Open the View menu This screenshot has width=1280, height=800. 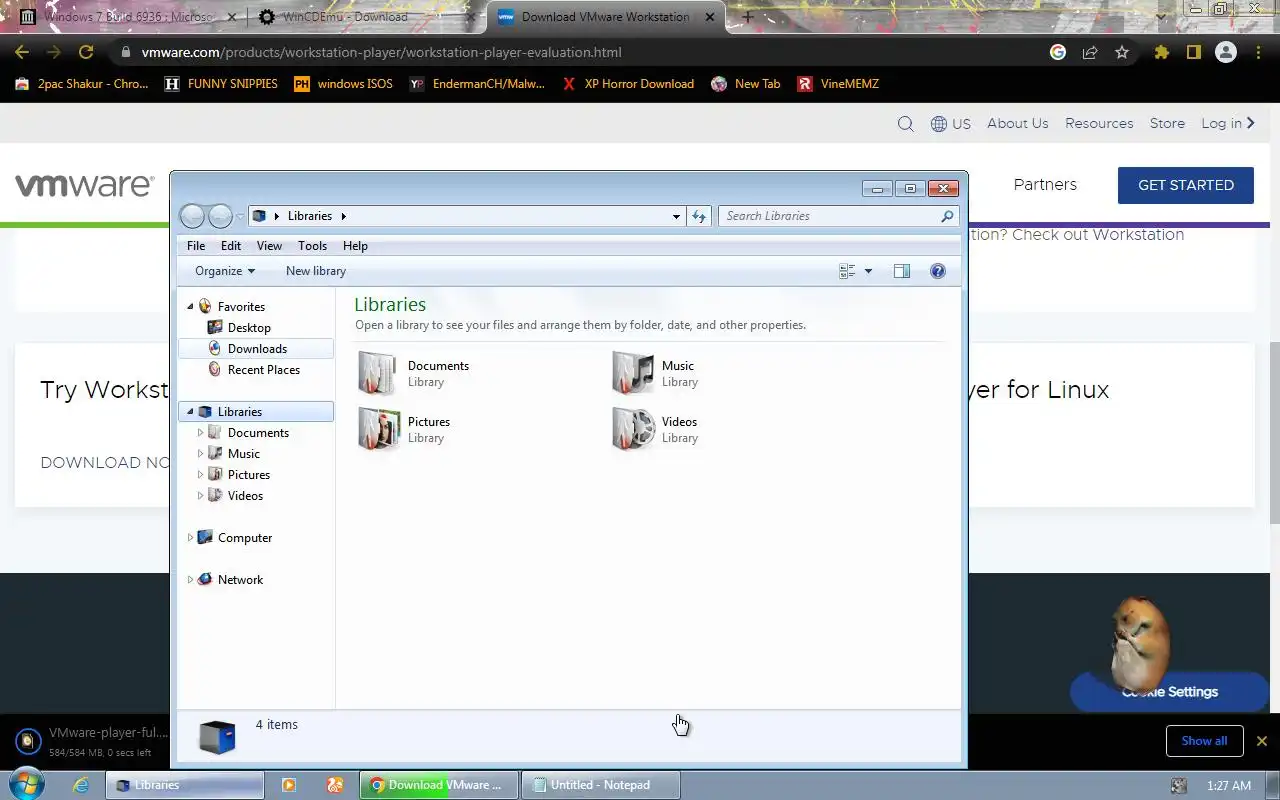coord(269,246)
